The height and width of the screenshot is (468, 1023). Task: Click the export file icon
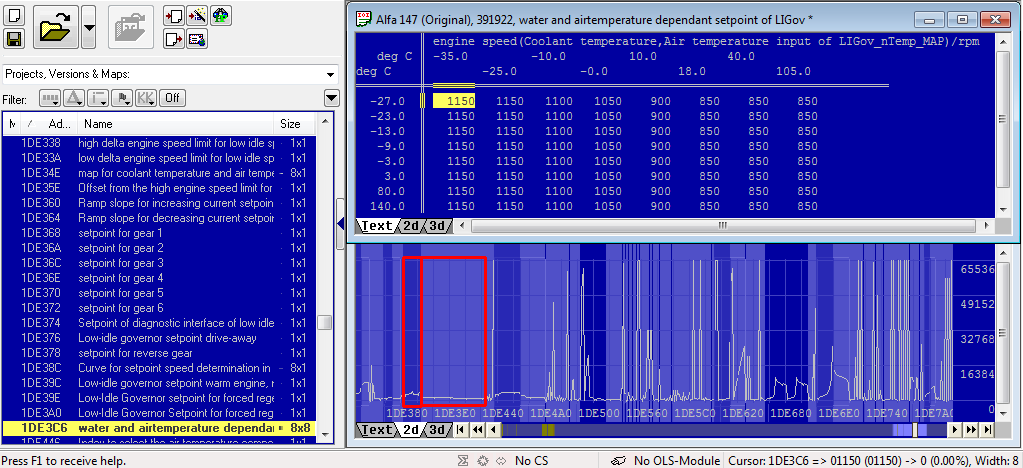pyautogui.click(x=174, y=39)
